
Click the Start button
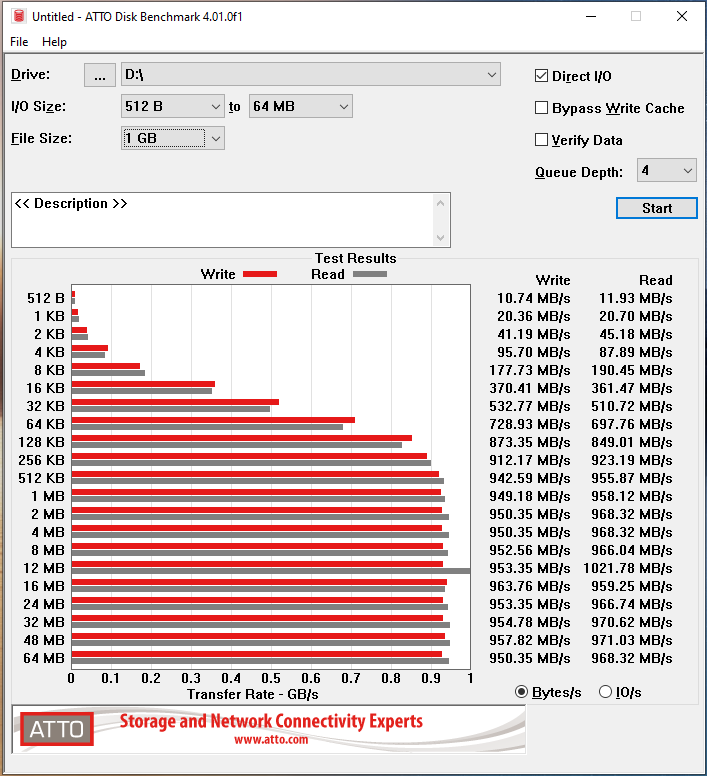click(x=657, y=208)
